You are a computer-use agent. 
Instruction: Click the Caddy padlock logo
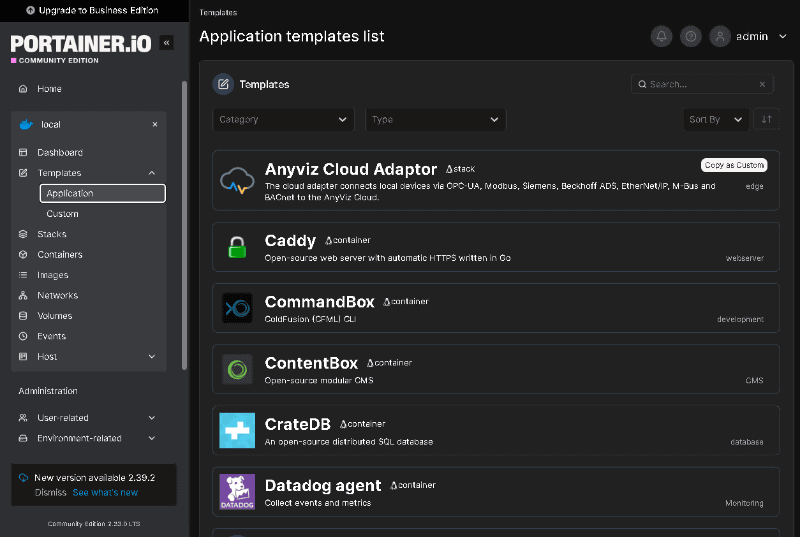click(237, 247)
